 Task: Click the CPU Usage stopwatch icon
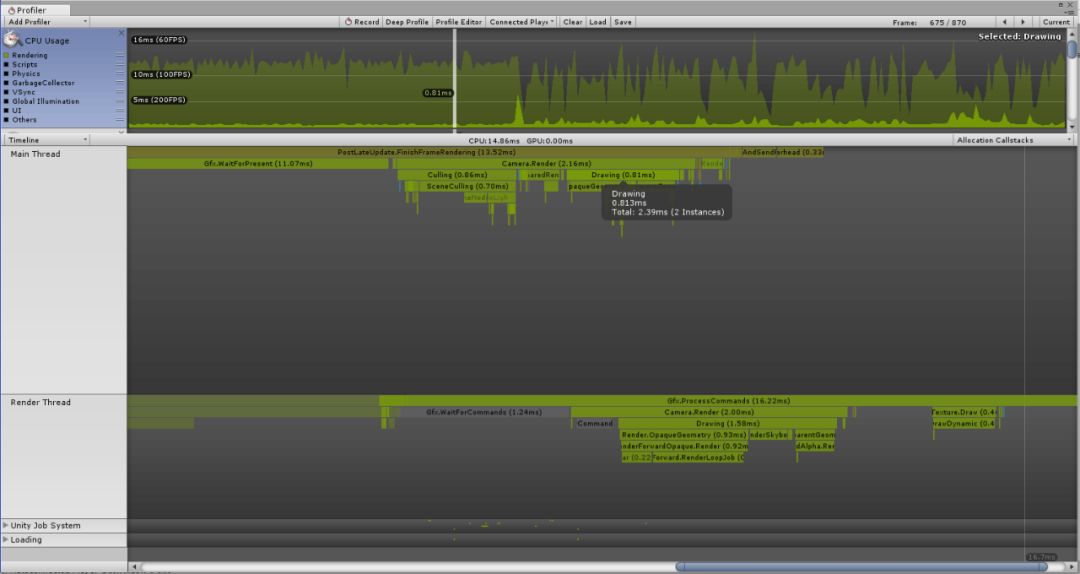pyautogui.click(x=13, y=39)
